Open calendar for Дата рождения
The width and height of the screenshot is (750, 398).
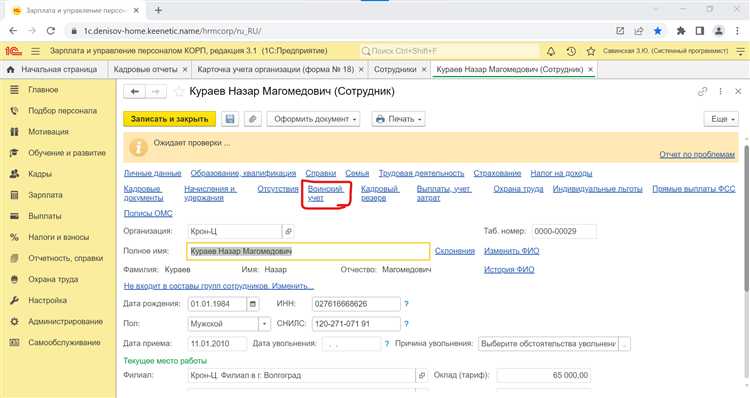click(x=253, y=304)
